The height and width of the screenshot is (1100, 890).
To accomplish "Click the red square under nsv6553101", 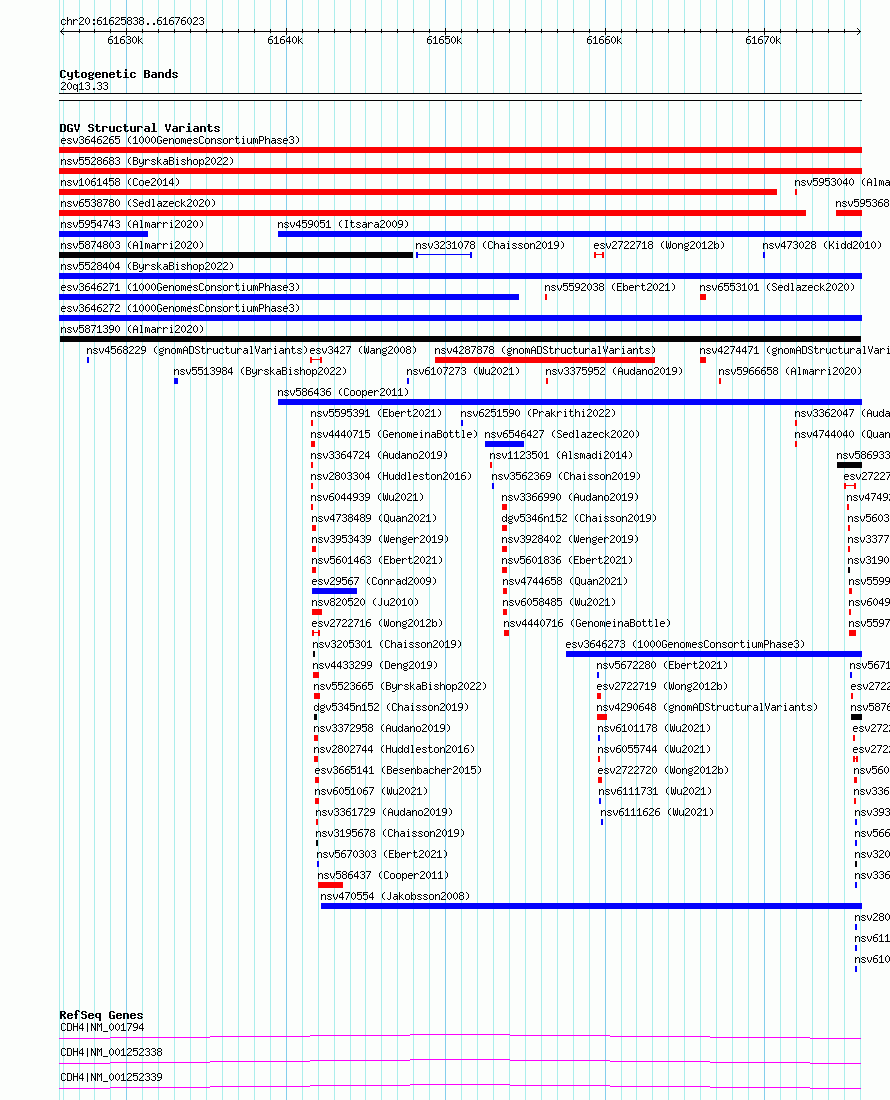I will point(703,297).
